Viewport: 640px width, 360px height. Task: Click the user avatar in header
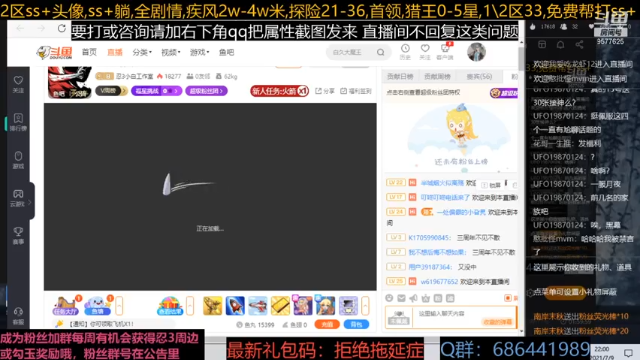pos(476,52)
